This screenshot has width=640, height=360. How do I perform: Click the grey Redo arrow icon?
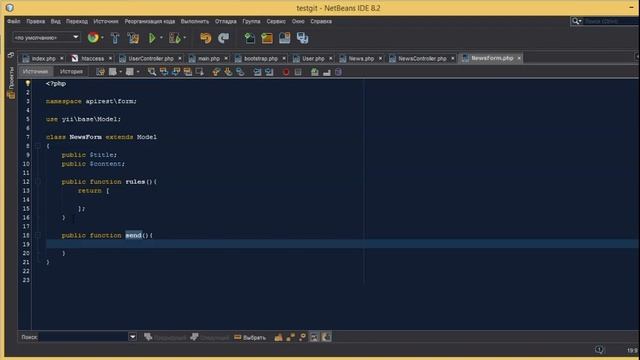[223, 38]
